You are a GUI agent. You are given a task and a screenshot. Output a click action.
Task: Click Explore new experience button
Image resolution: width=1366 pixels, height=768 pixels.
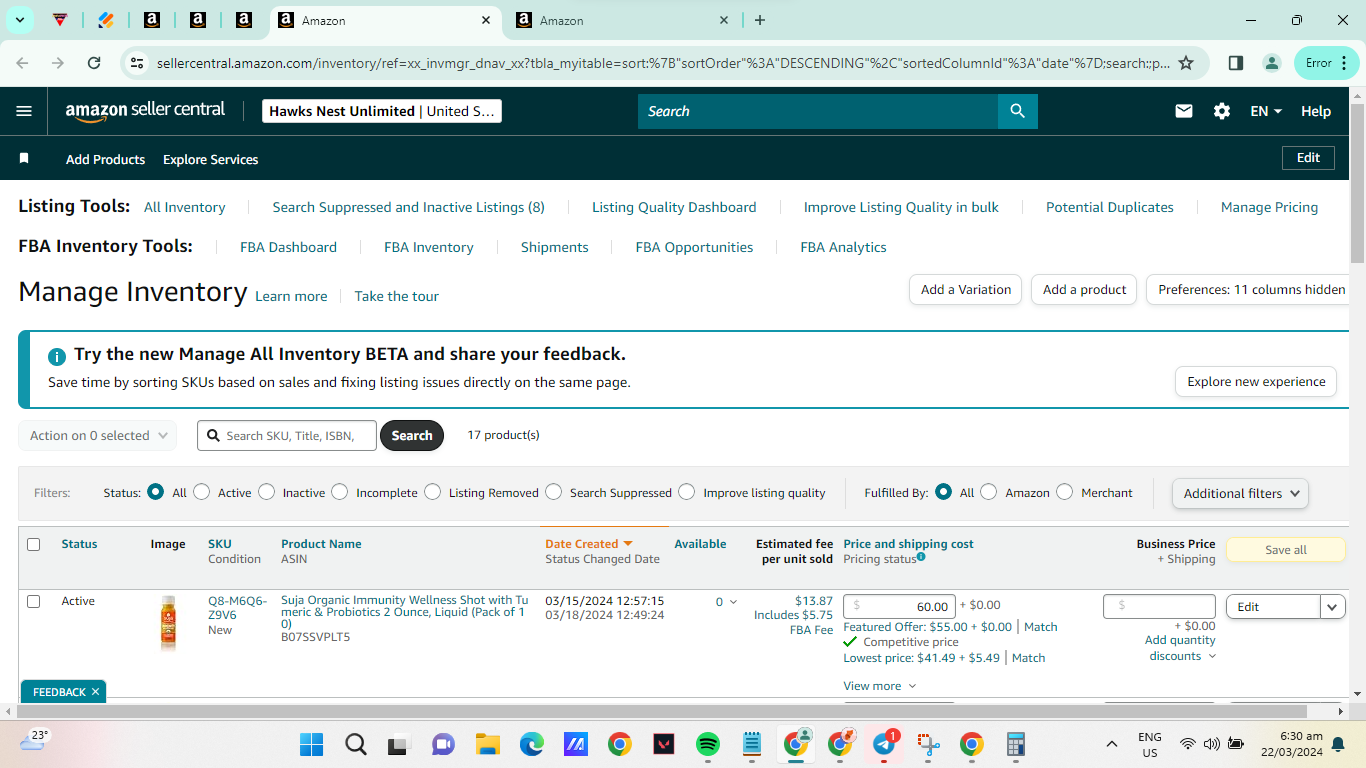coord(1256,382)
